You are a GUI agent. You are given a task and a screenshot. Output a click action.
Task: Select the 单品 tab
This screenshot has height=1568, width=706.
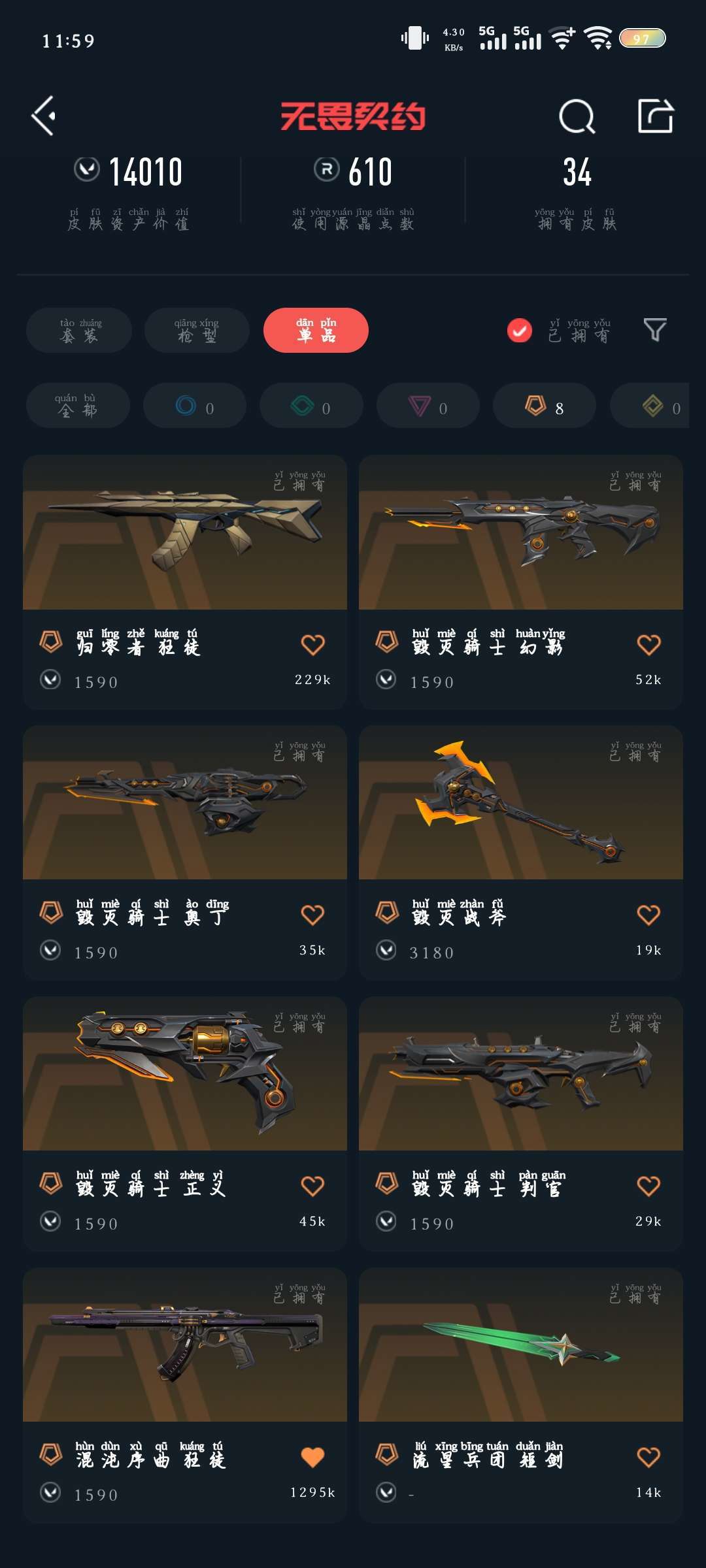point(316,330)
